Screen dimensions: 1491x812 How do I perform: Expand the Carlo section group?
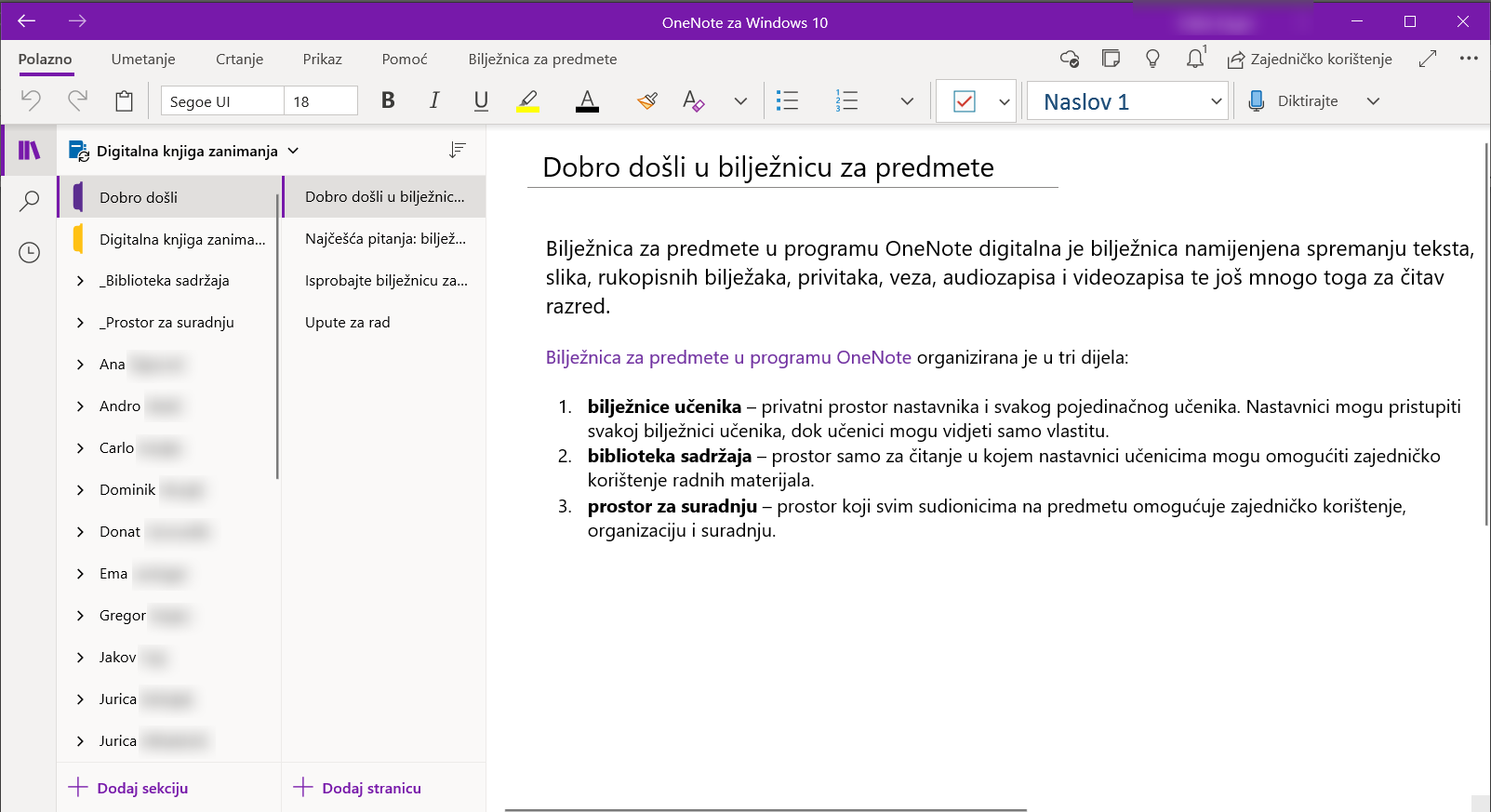[80, 448]
